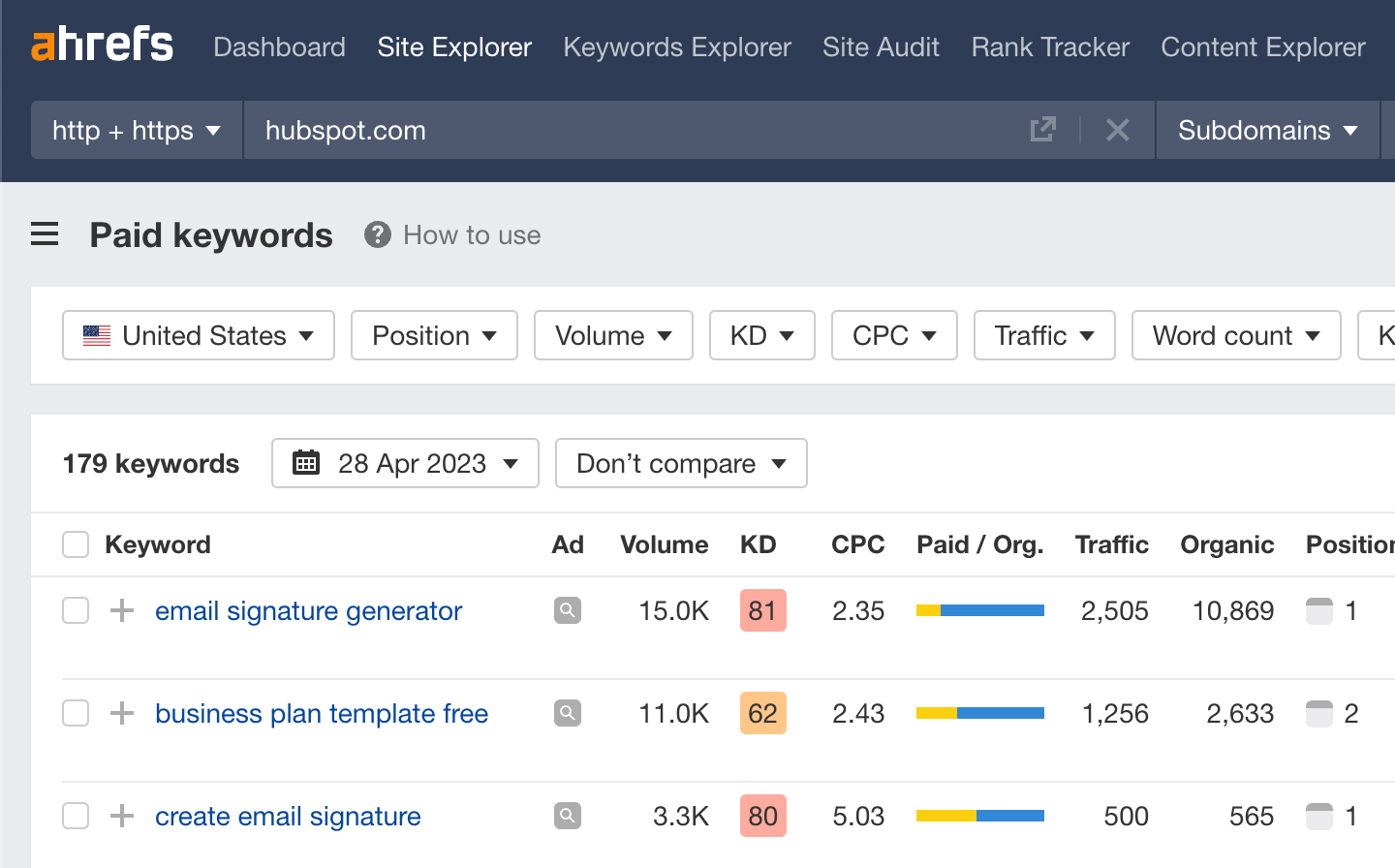Open the ad preview magnifier for create email signature
The image size is (1395, 868).
568,816
